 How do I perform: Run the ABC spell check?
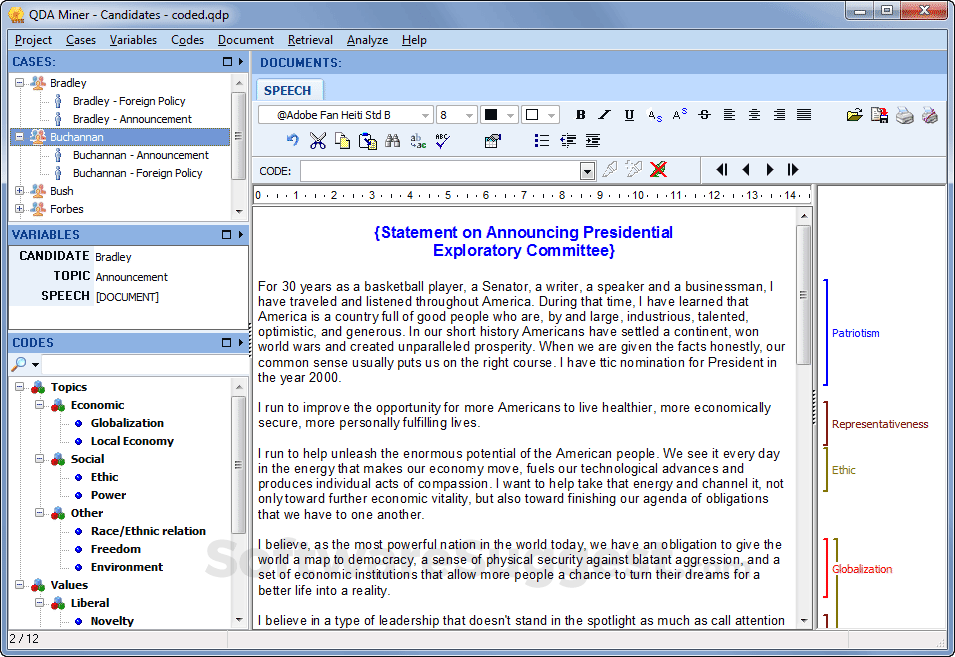[444, 141]
